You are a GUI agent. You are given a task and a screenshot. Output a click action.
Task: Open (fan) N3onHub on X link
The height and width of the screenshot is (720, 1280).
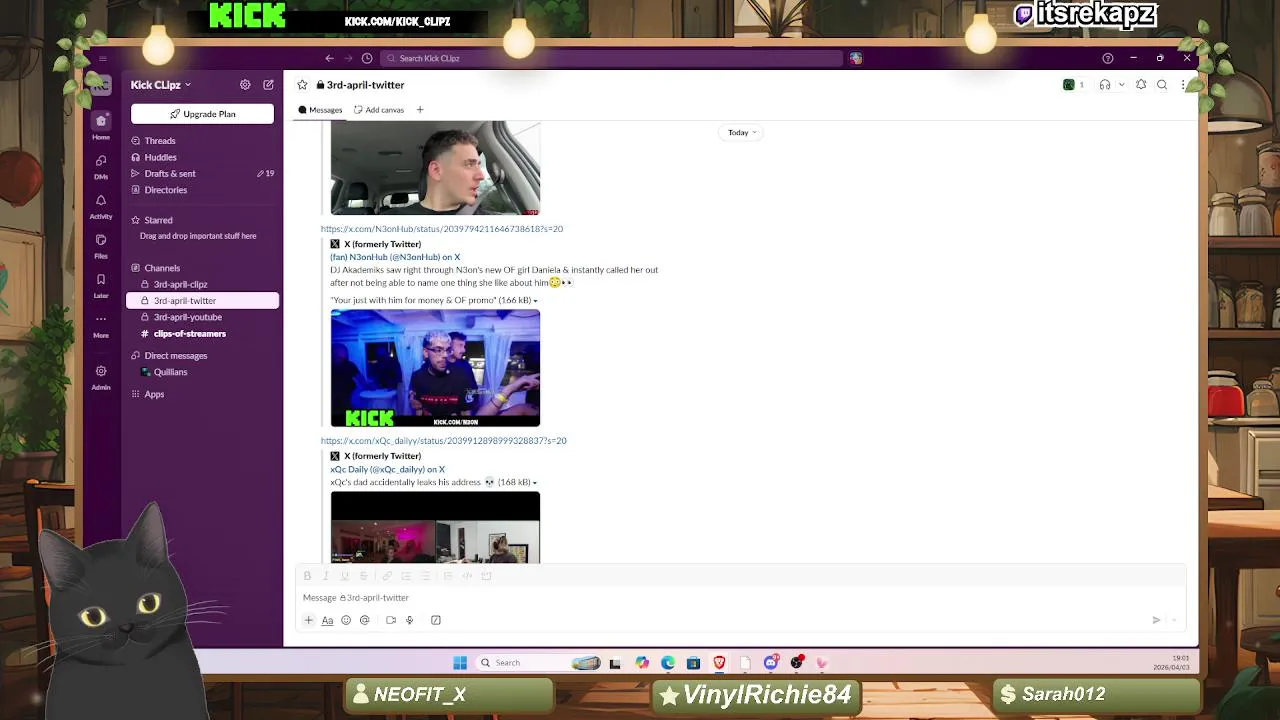click(395, 257)
